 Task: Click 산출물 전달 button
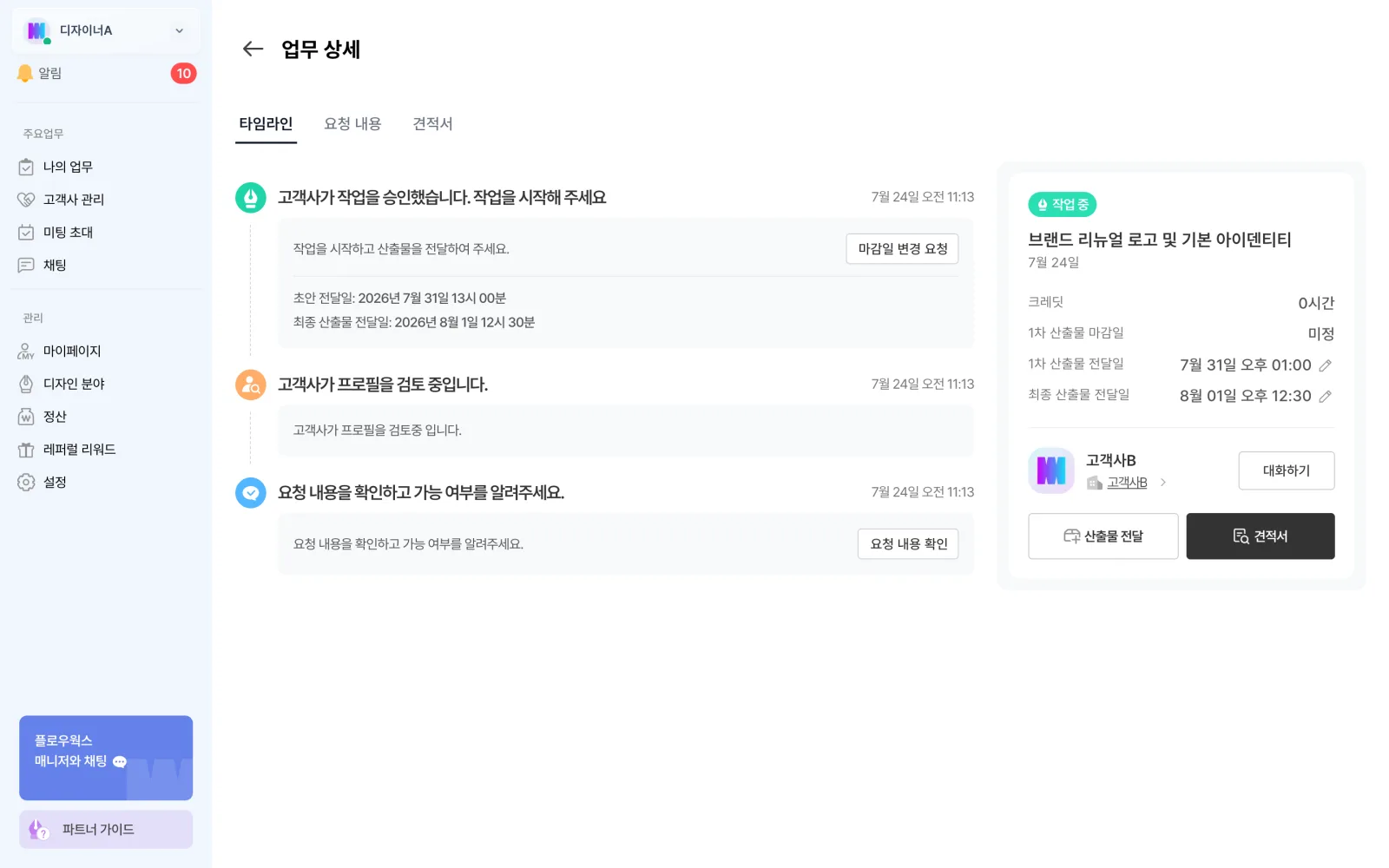click(1103, 536)
